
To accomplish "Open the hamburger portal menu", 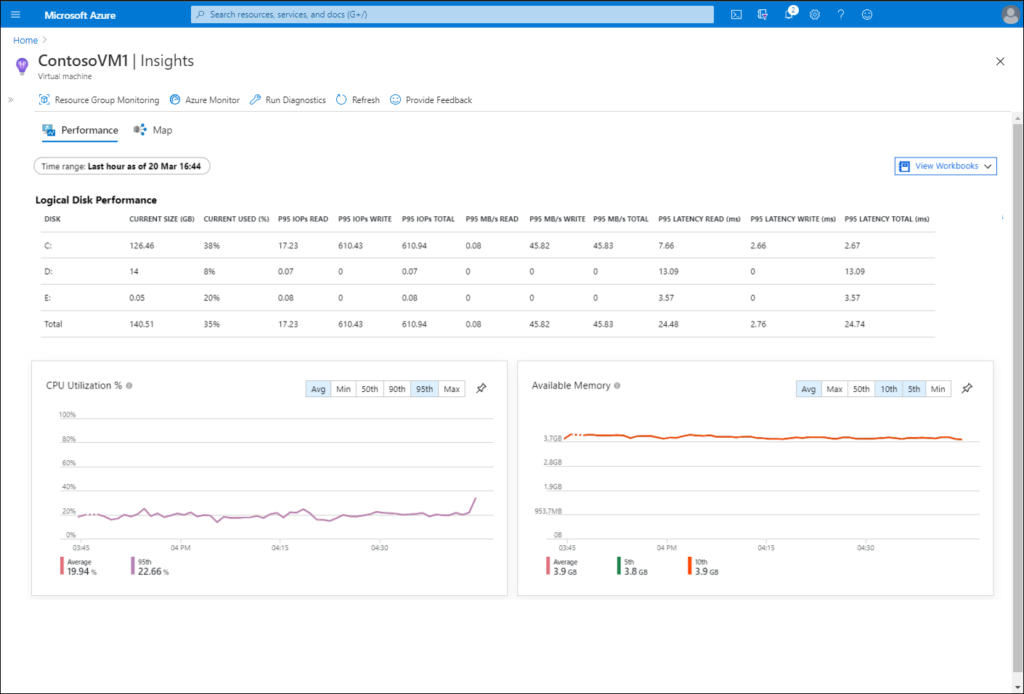I will coord(15,14).
